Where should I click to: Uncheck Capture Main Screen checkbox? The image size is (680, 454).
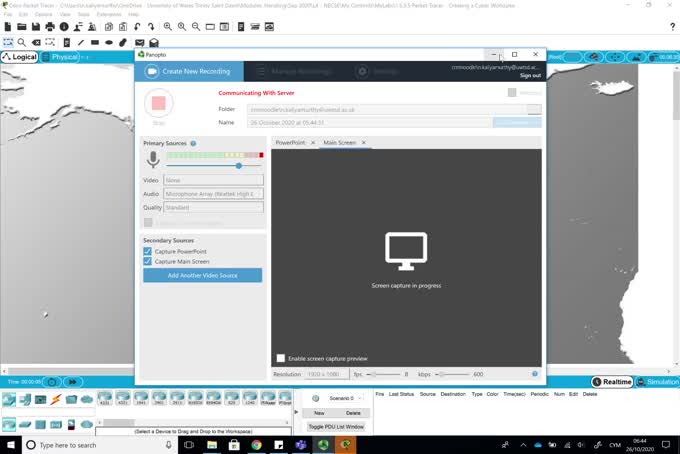coord(148,262)
